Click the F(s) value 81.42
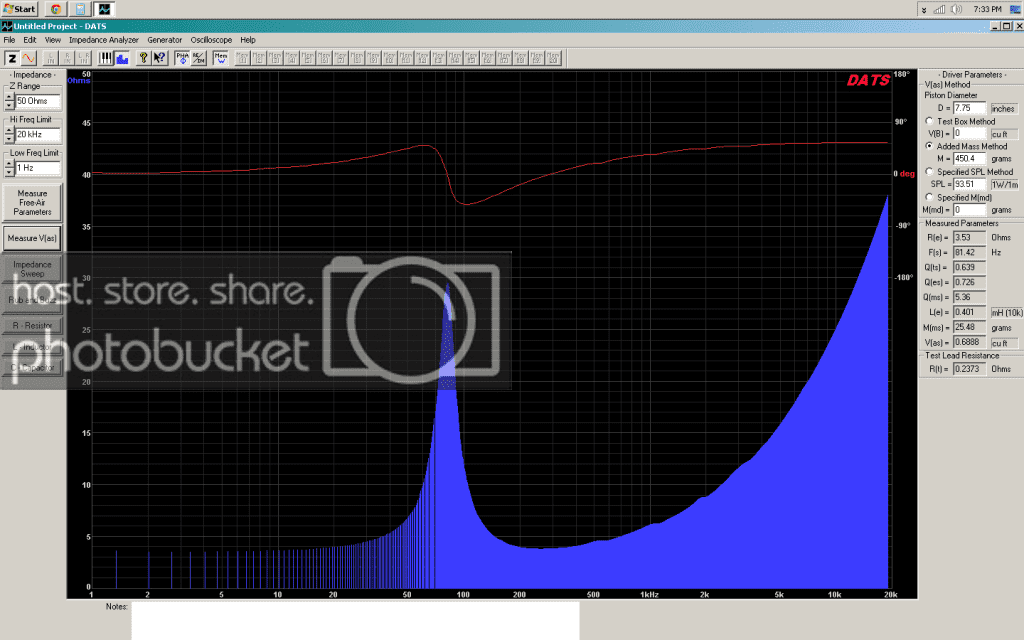Viewport: 1024px width, 640px height. 969,253
